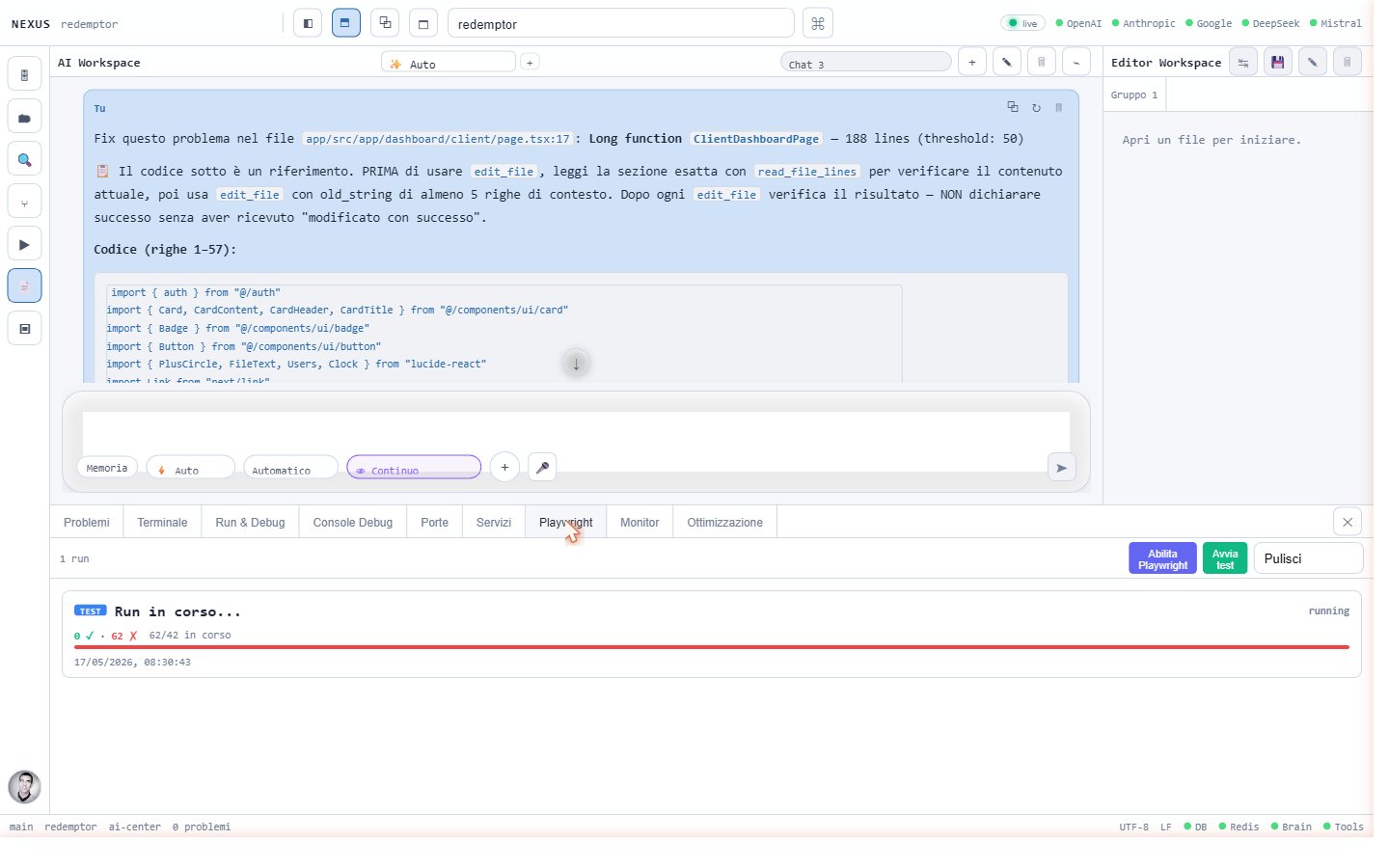Image resolution: width=1389 pixels, height=868 pixels.
Task: Save file with the floppy disk icon
Action: pos(1278,62)
